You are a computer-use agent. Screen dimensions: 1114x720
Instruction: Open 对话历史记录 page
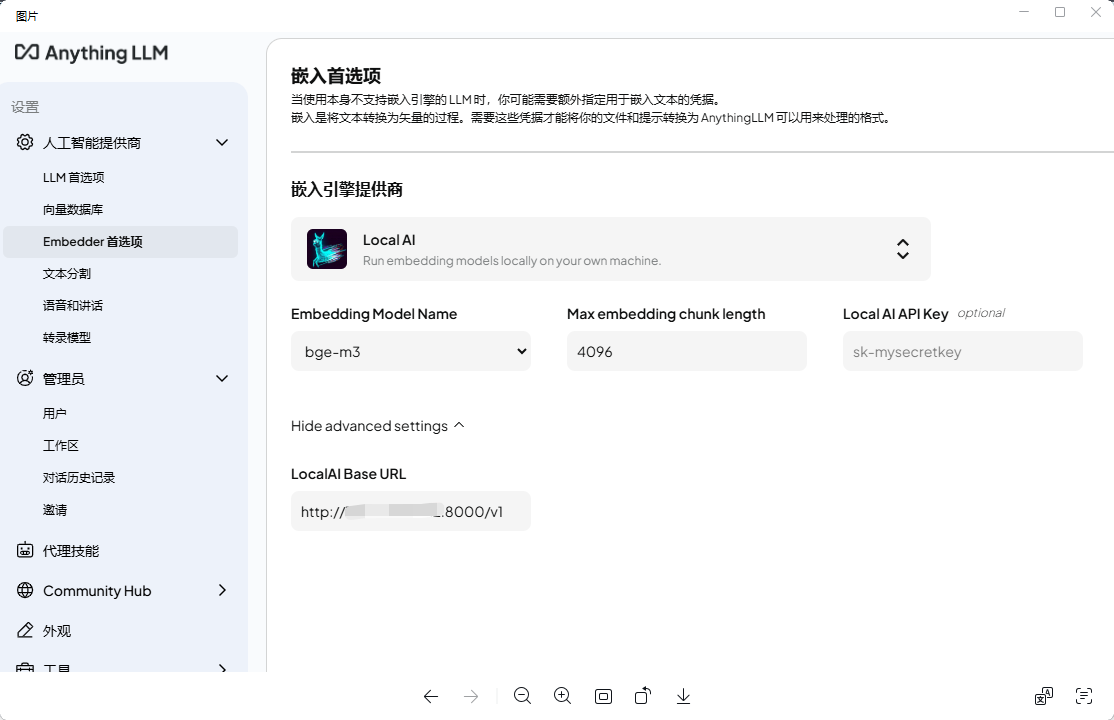(x=79, y=477)
